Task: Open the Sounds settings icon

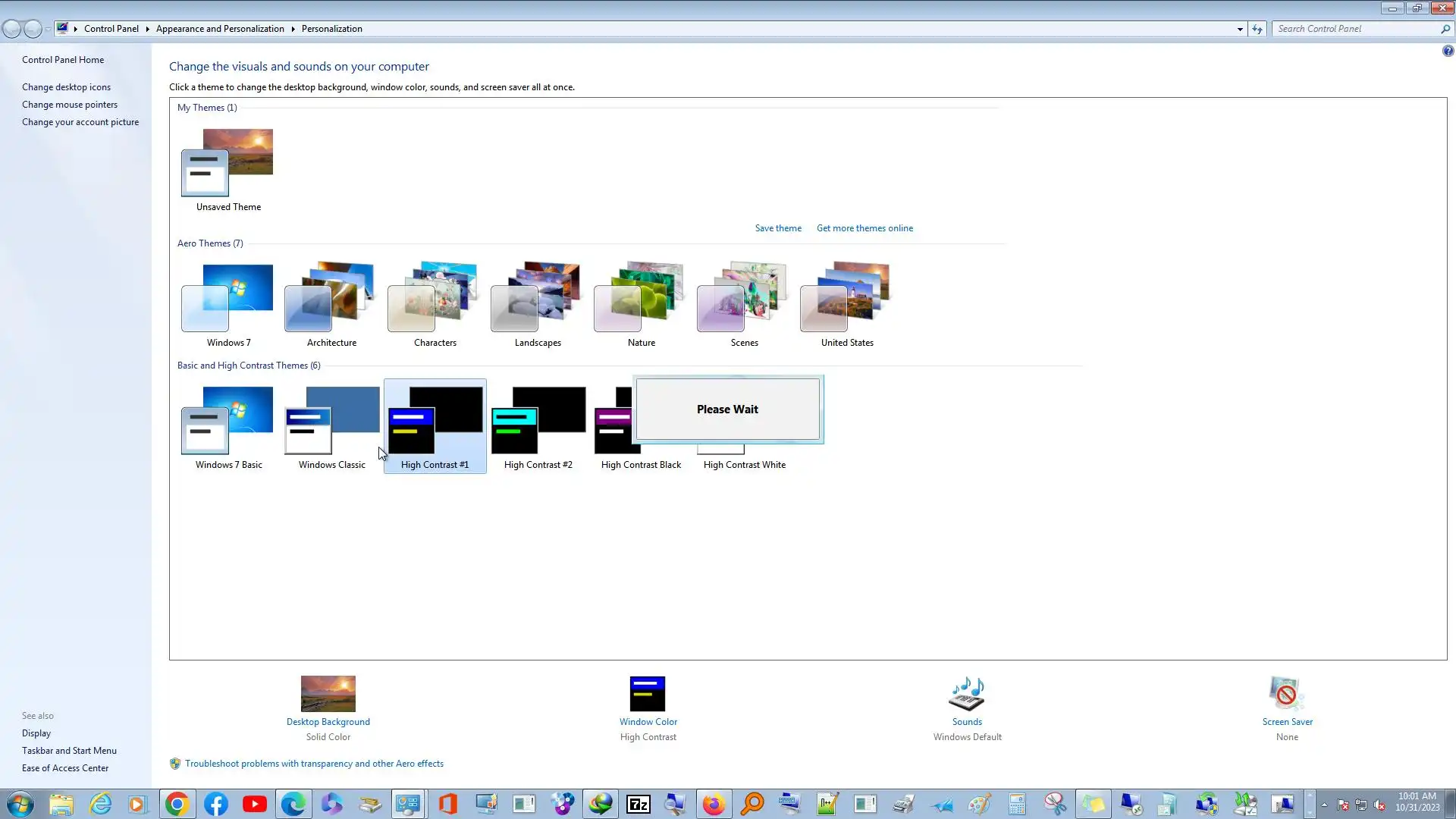Action: click(967, 694)
